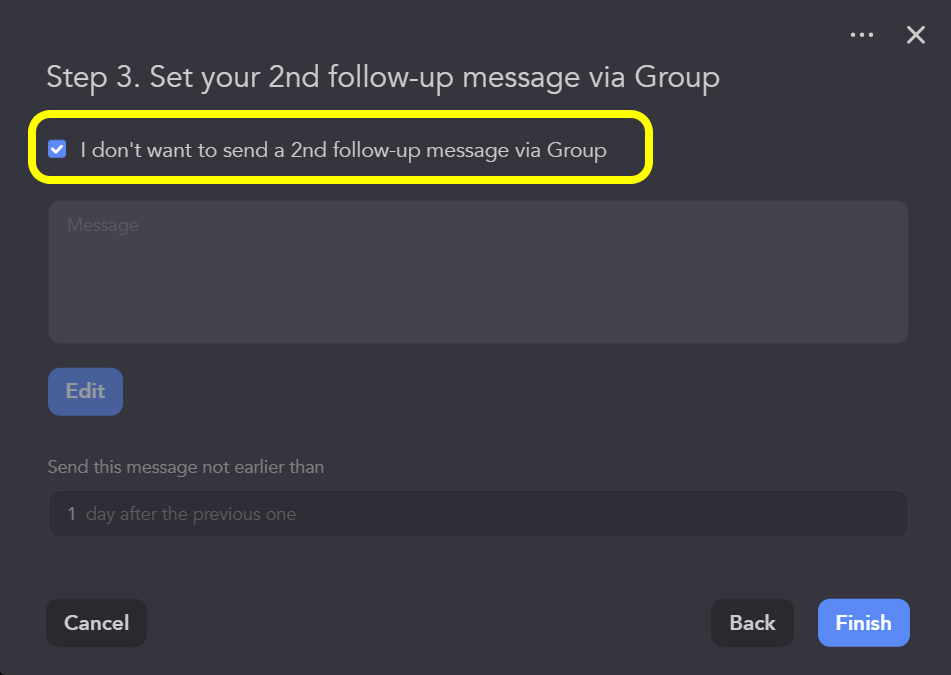Screen dimensions: 951x675
Task: Uncheck the blue follow-up checkbox
Action: pyautogui.click(x=57, y=150)
